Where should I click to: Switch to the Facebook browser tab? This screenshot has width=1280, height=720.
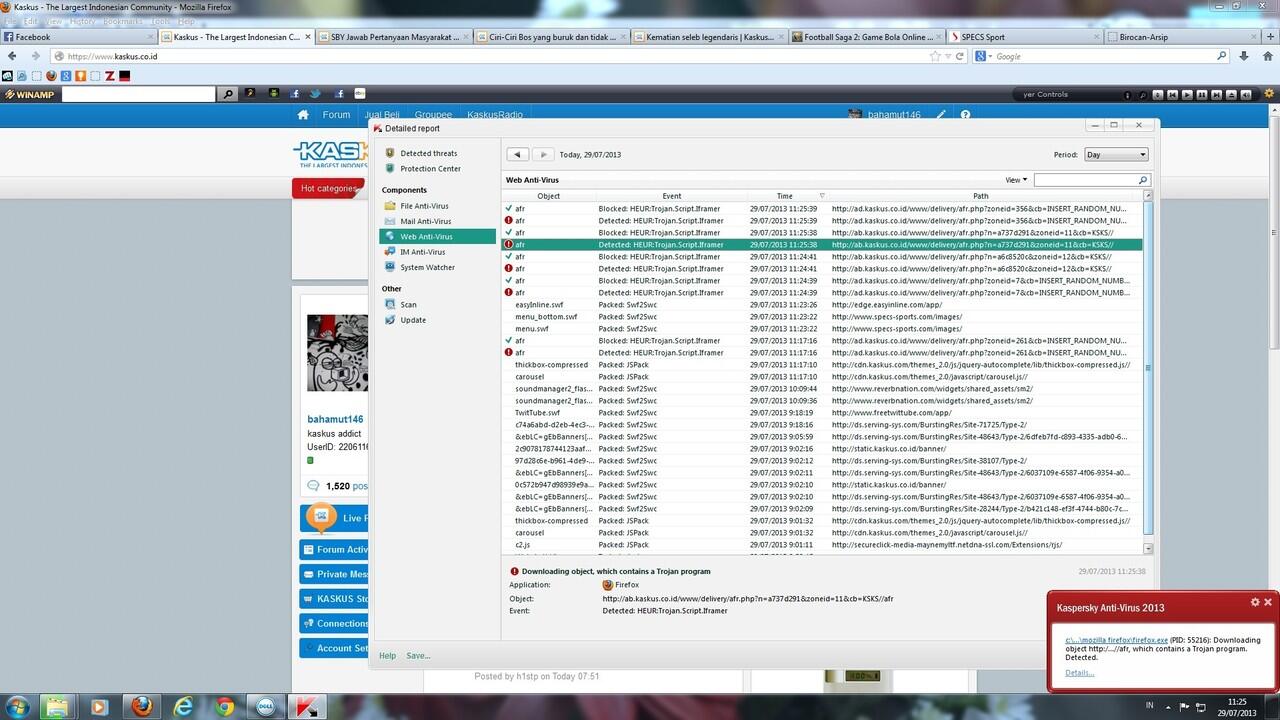pos(78,37)
